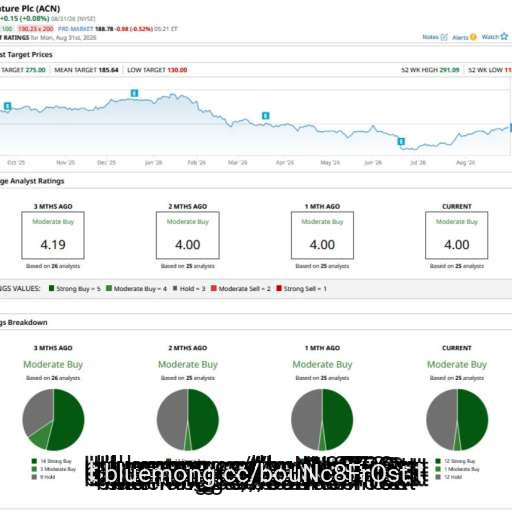
Task: Click the current 12 Hold legend square
Action: [x=438, y=477]
